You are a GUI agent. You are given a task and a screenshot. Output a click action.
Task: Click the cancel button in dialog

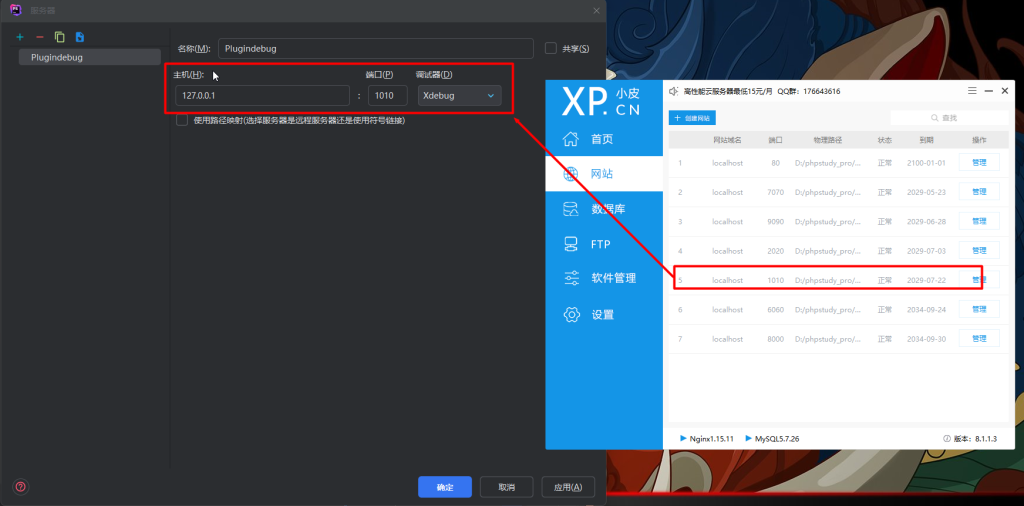tap(507, 487)
